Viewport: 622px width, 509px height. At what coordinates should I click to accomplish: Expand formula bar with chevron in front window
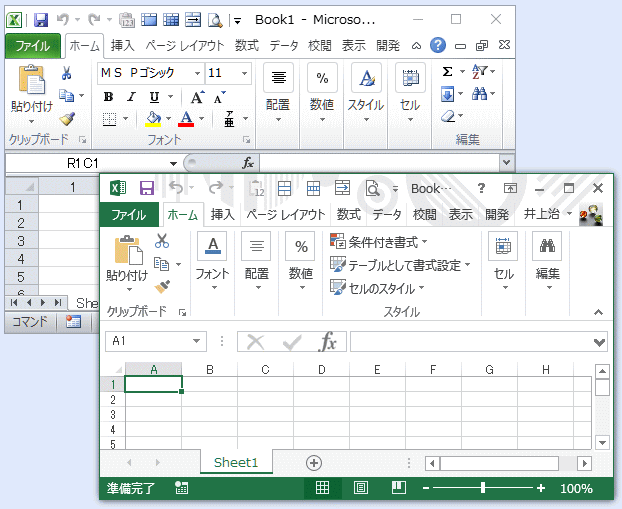[x=599, y=342]
